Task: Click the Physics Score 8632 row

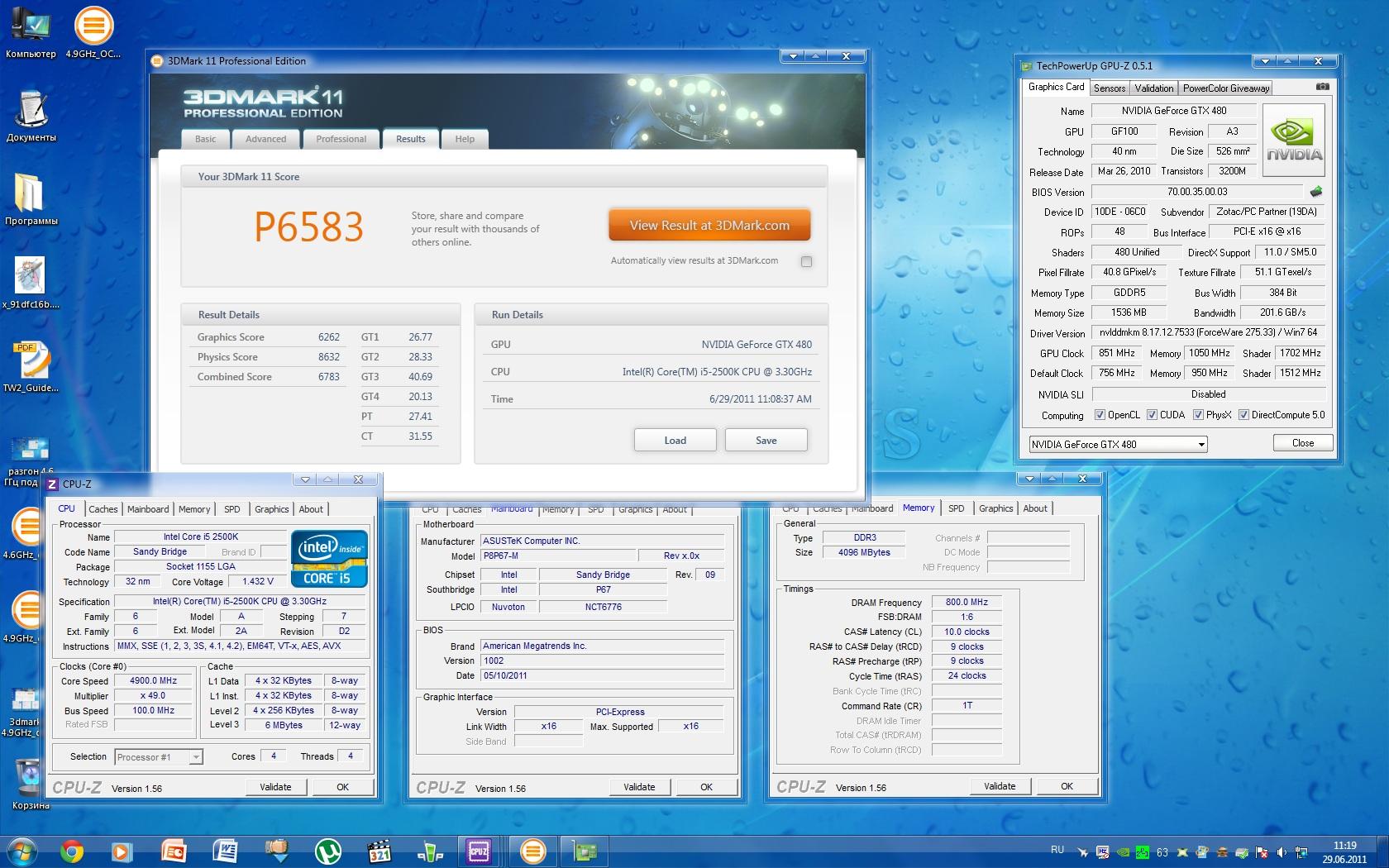Action: [x=269, y=357]
